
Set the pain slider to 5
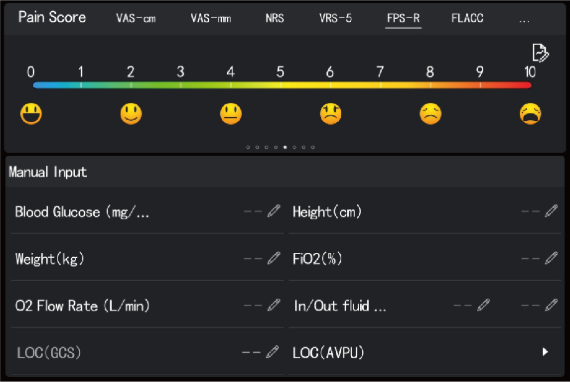tap(280, 85)
